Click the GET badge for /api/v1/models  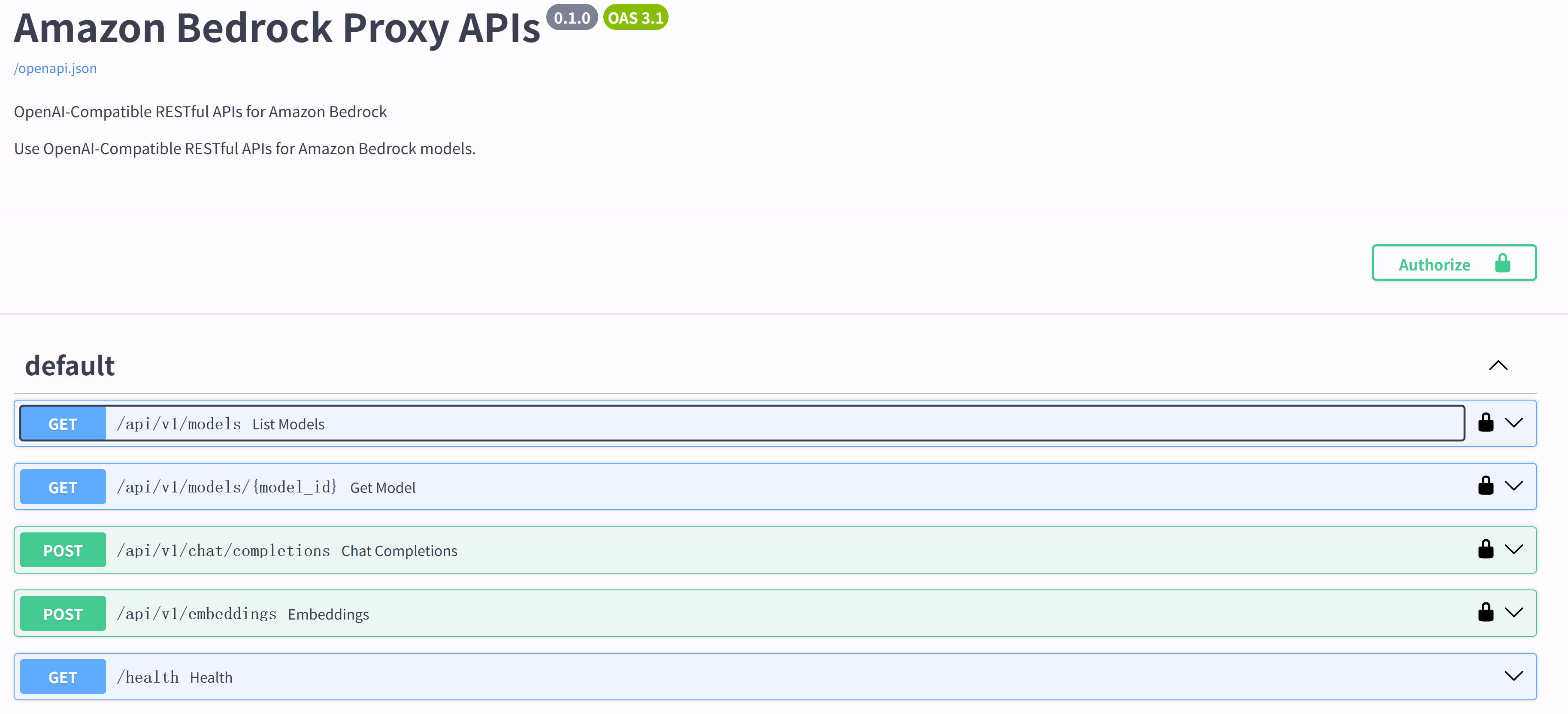pyautogui.click(x=63, y=424)
